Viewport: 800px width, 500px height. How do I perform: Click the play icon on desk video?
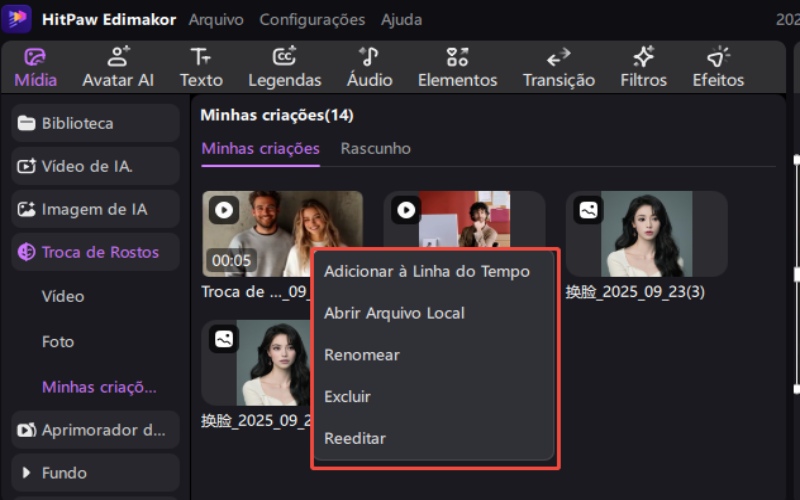tap(406, 210)
